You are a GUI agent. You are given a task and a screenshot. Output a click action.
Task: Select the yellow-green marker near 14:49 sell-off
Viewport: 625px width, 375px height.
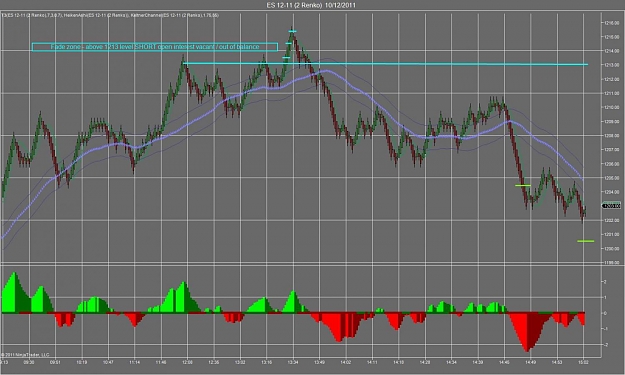pos(523,185)
